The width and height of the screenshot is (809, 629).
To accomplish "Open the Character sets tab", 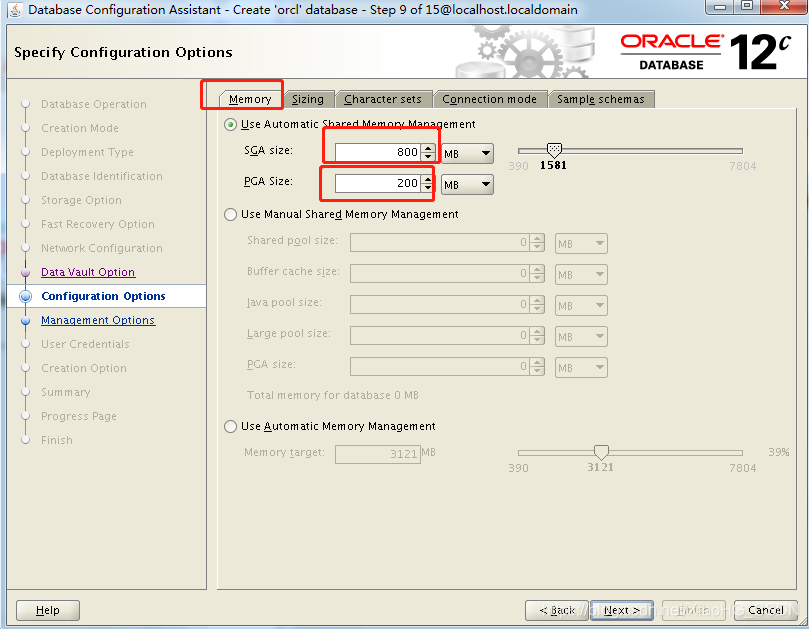I will click(x=383, y=99).
